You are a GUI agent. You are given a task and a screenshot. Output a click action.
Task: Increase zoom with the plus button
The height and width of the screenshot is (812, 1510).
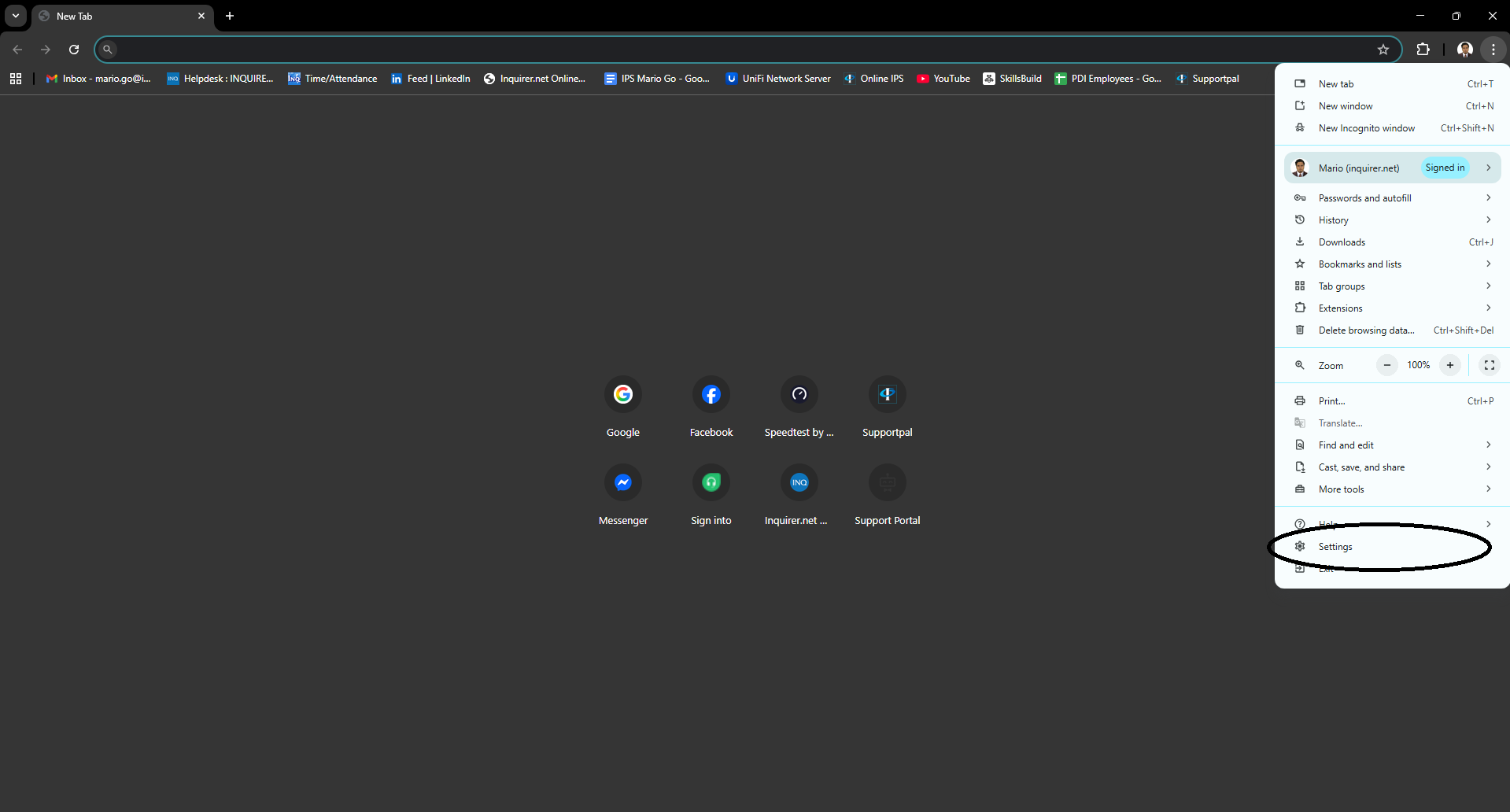pyautogui.click(x=1449, y=365)
